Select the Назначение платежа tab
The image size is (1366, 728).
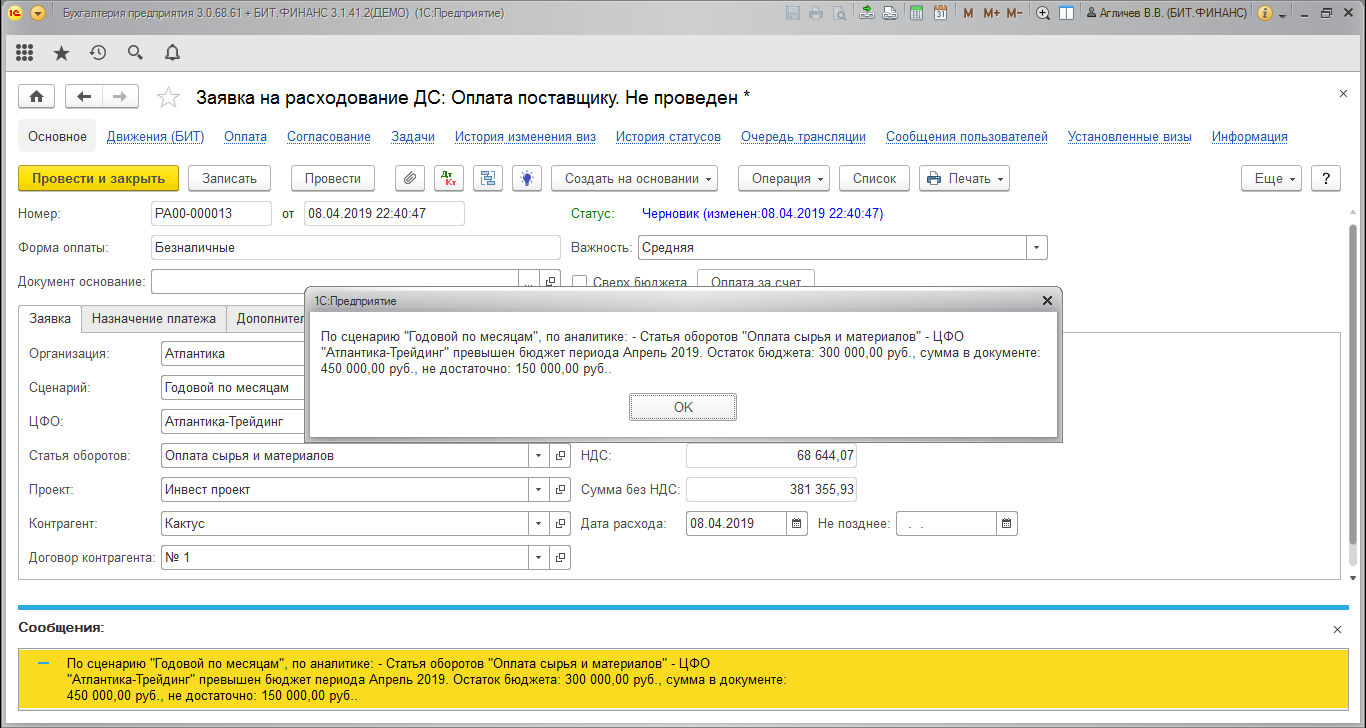point(154,319)
